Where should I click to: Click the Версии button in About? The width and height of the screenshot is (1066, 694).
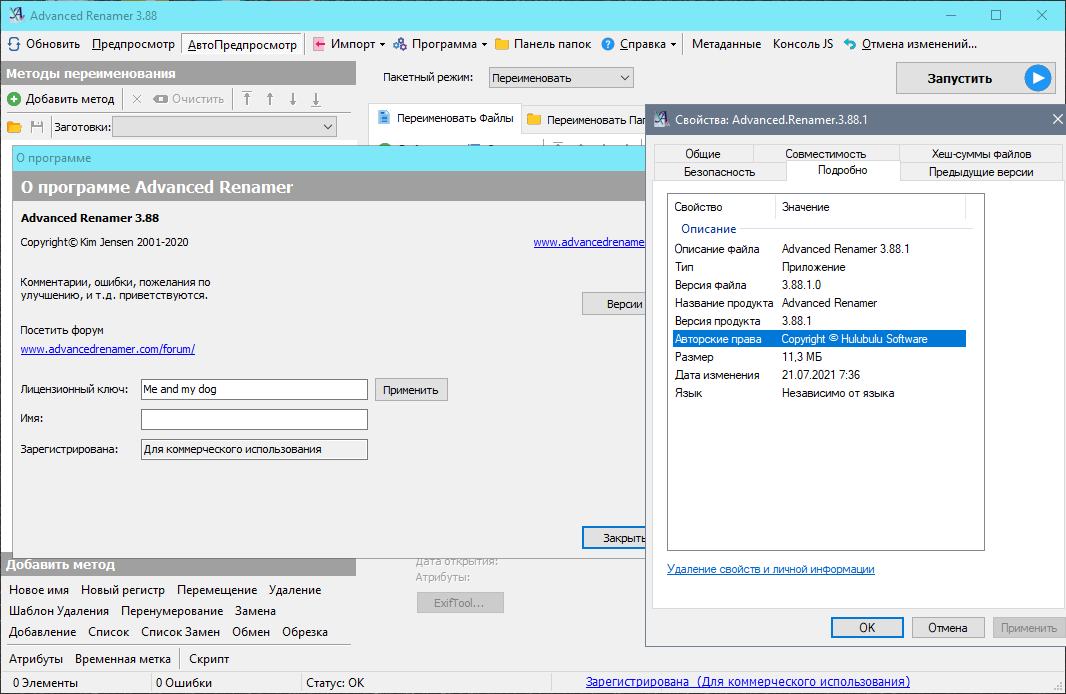[614, 304]
